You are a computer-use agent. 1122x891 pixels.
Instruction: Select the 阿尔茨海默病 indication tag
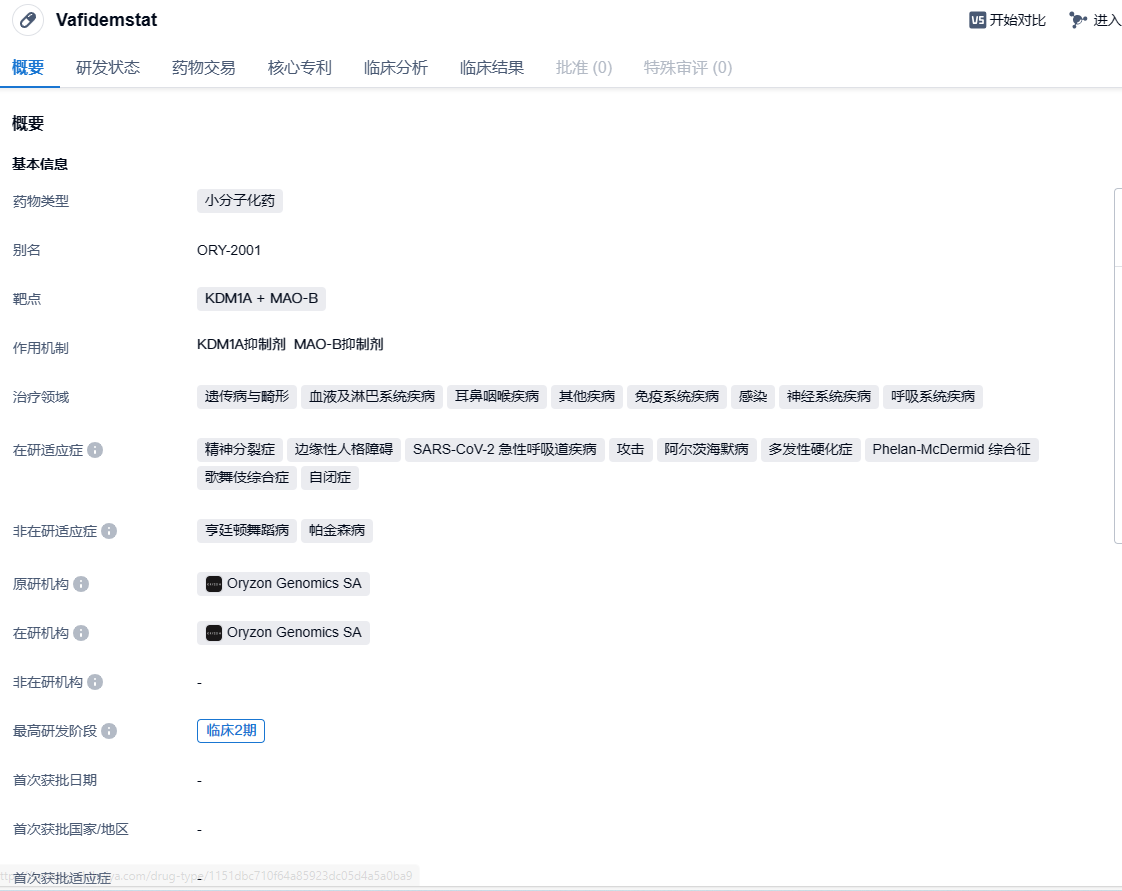point(706,450)
